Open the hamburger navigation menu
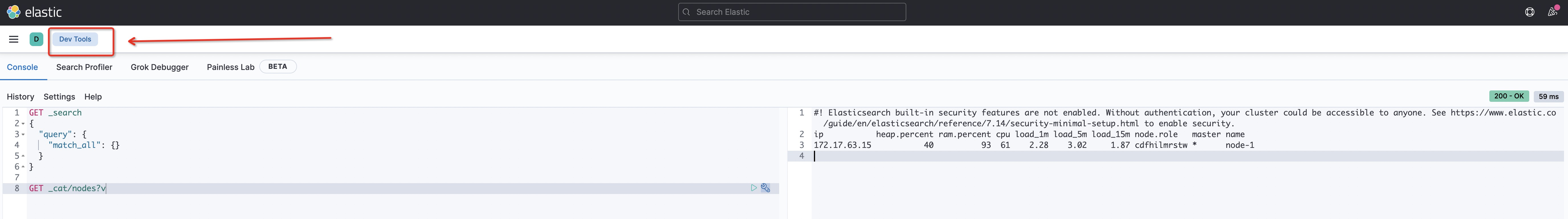The height and width of the screenshot is (219, 1568). point(13,39)
